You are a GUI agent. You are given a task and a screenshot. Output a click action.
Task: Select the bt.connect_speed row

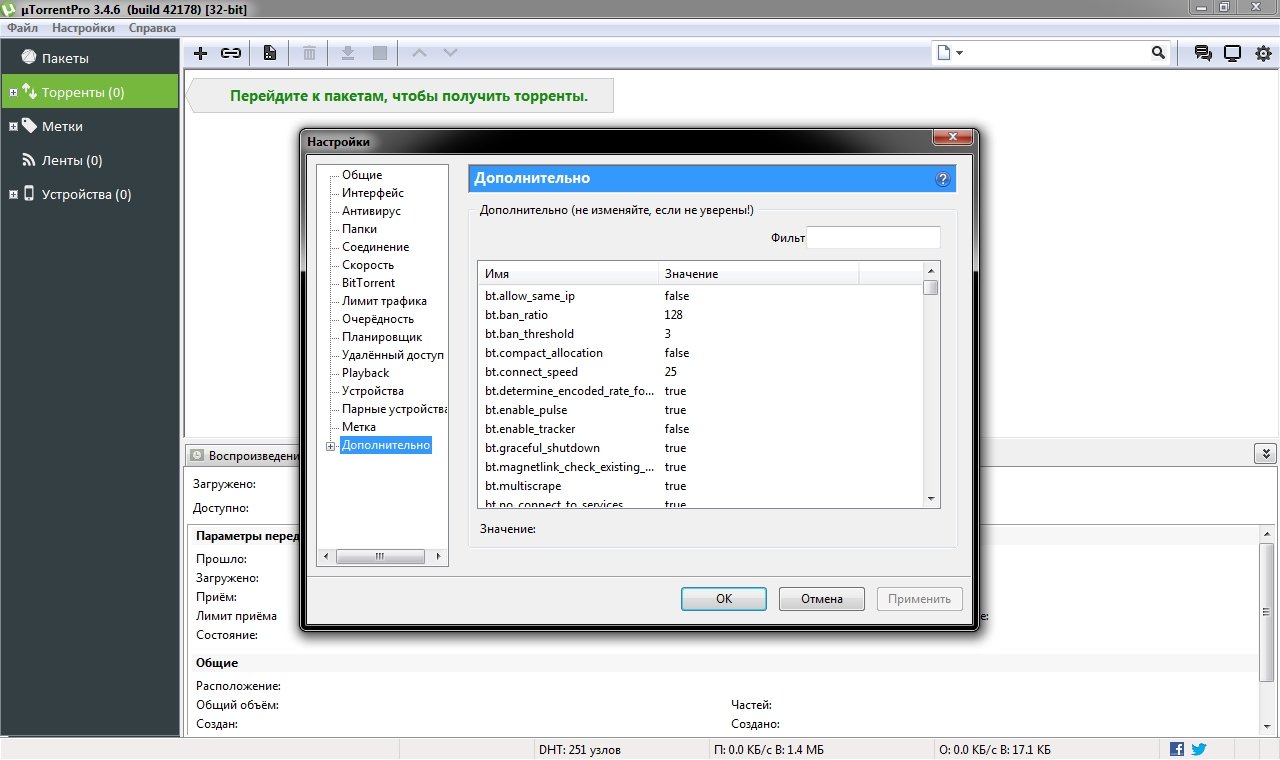(531, 372)
